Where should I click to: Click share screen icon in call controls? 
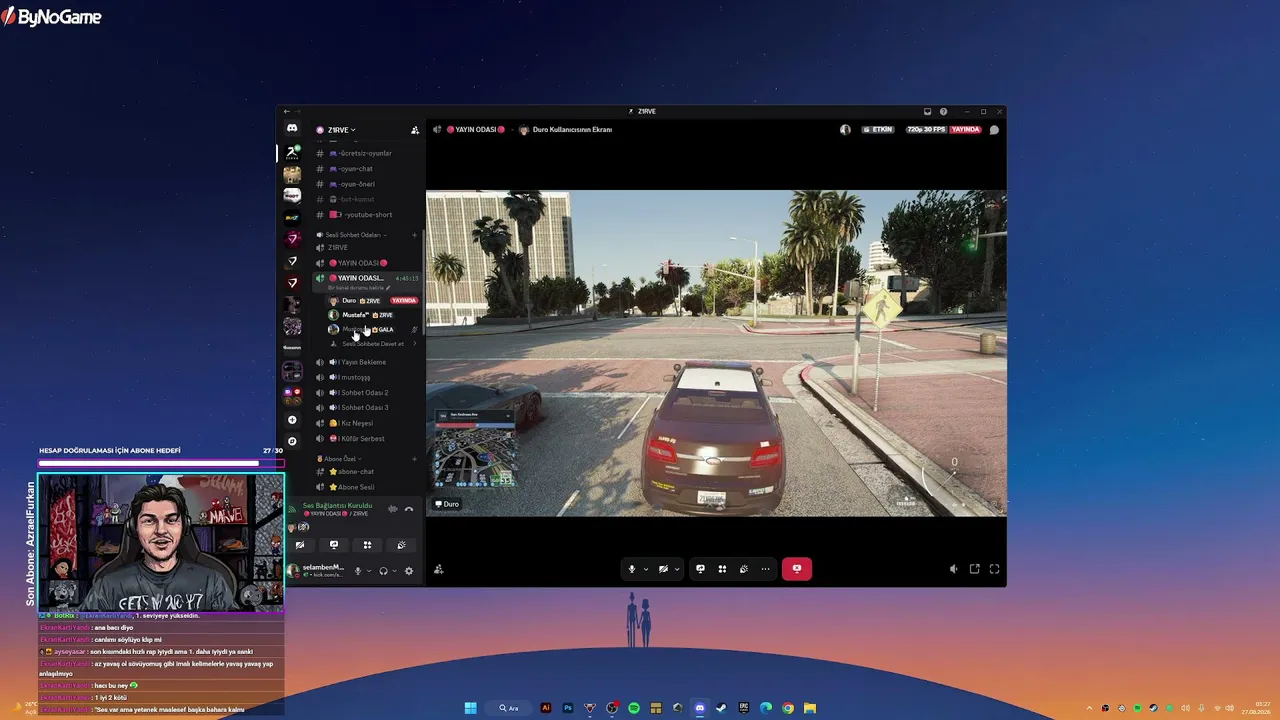(700, 569)
